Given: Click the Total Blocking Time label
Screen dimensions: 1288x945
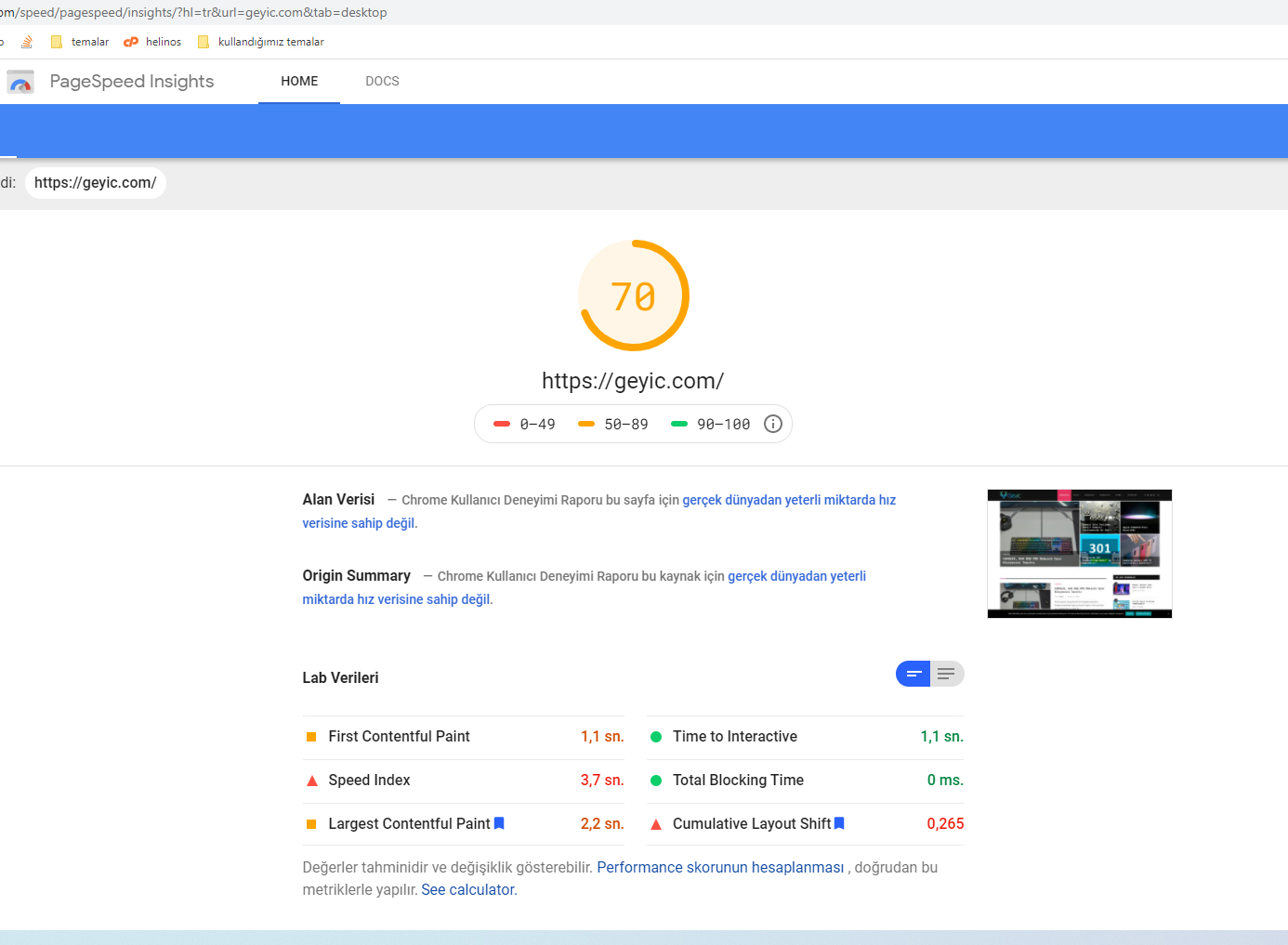Looking at the screenshot, I should 738,781.
